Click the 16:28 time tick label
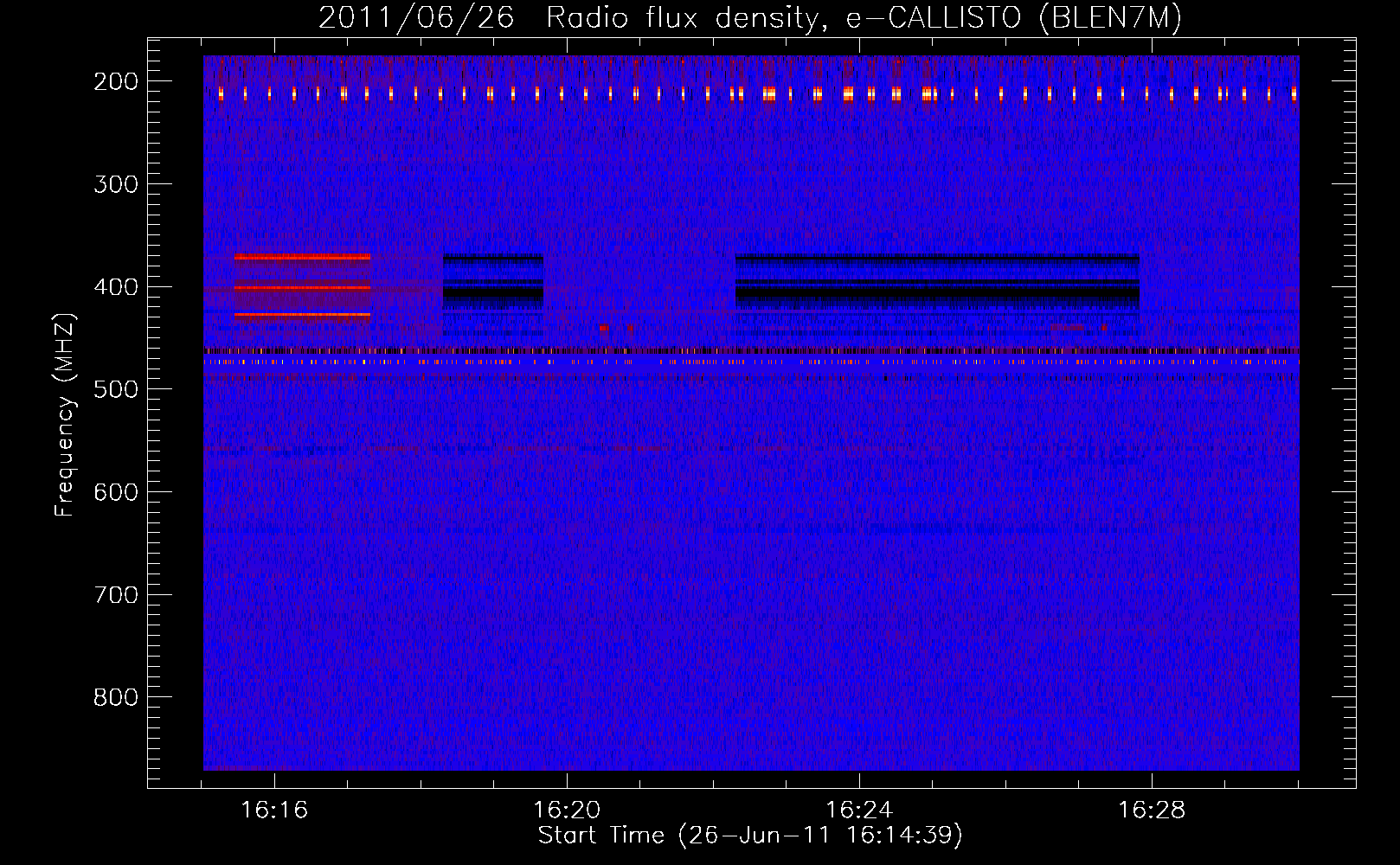Viewport: 1400px width, 865px height. pyautogui.click(x=1152, y=811)
